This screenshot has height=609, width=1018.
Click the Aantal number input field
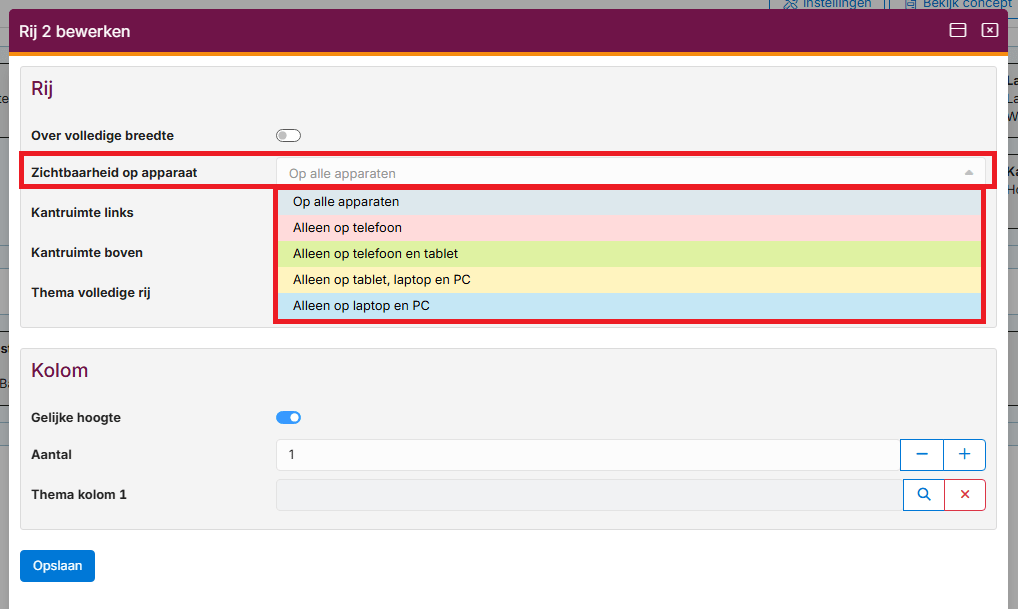tap(588, 455)
